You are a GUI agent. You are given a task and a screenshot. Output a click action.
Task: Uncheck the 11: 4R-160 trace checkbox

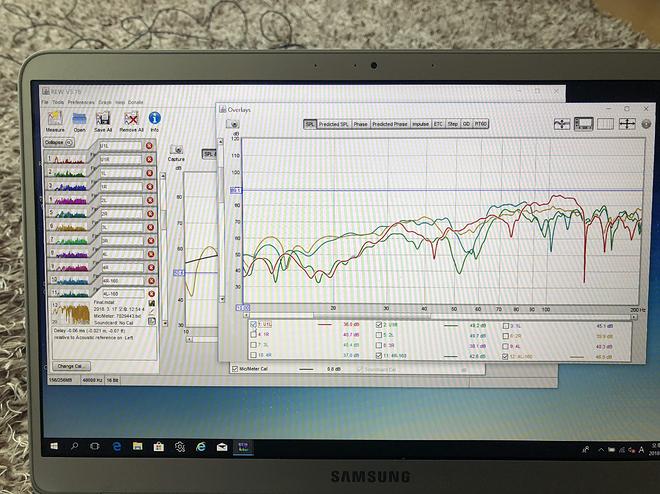point(378,356)
